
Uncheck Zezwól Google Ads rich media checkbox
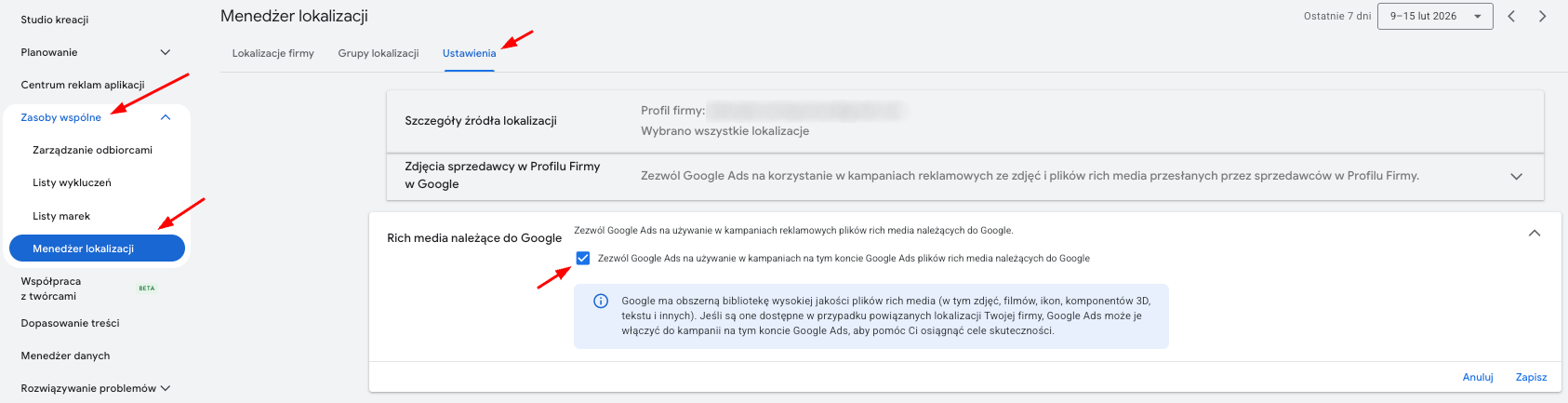tap(583, 258)
